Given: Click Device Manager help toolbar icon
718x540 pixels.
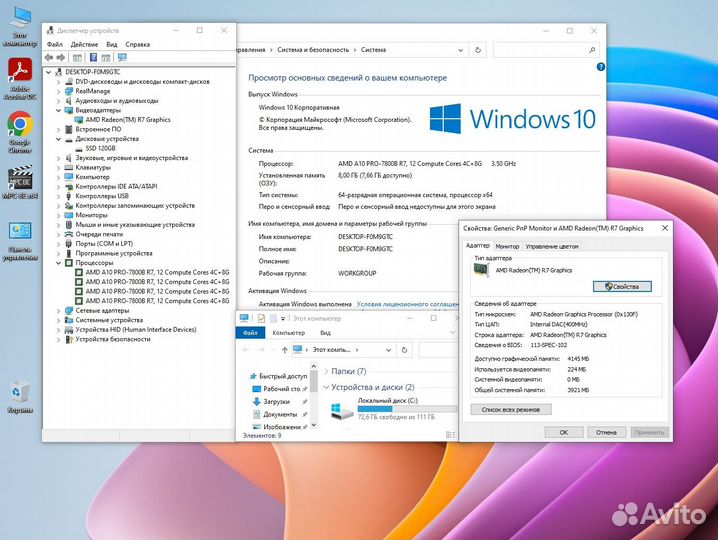Looking at the screenshot, I should (93, 57).
